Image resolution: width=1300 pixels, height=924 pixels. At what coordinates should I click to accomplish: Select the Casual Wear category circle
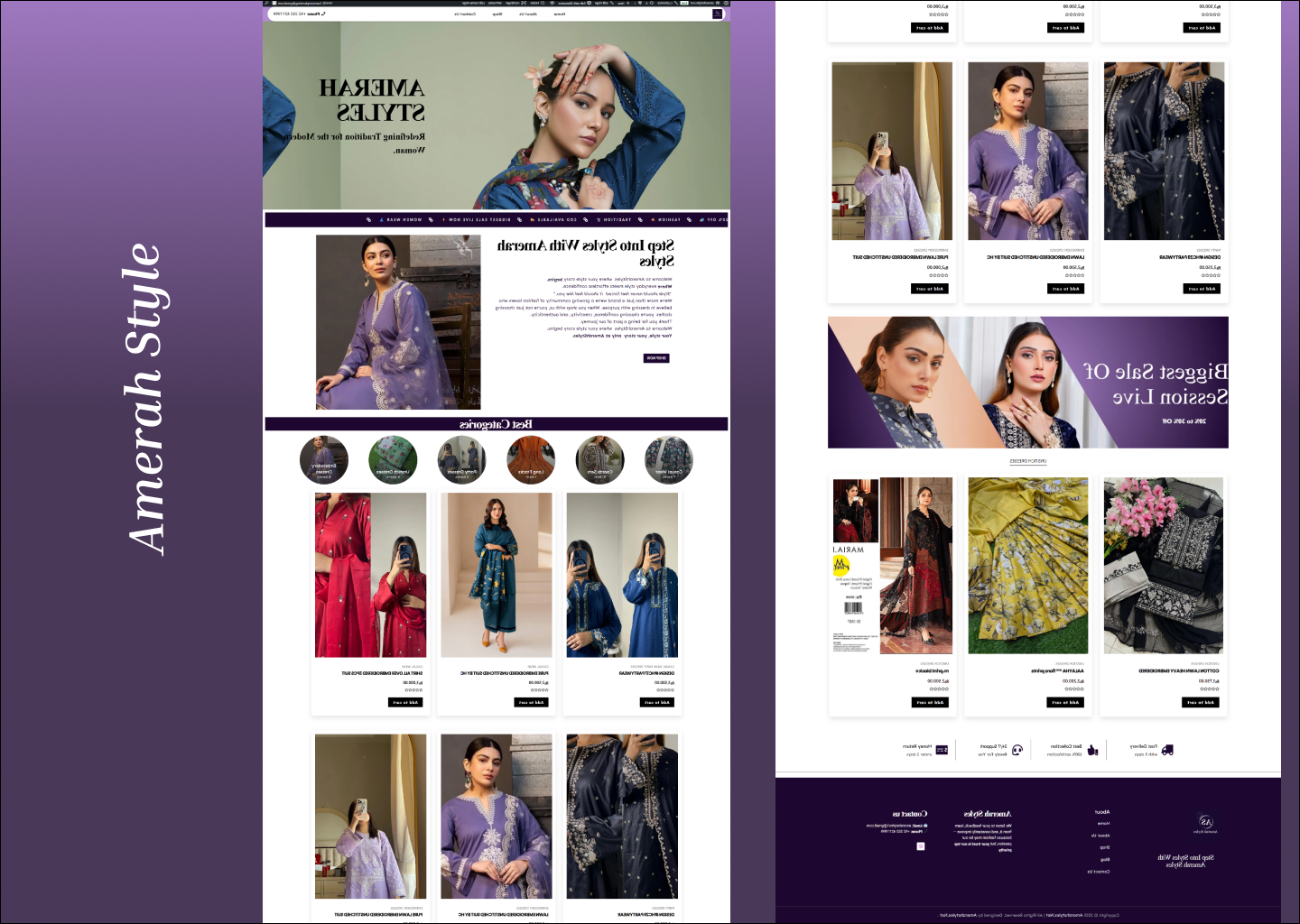tap(669, 459)
